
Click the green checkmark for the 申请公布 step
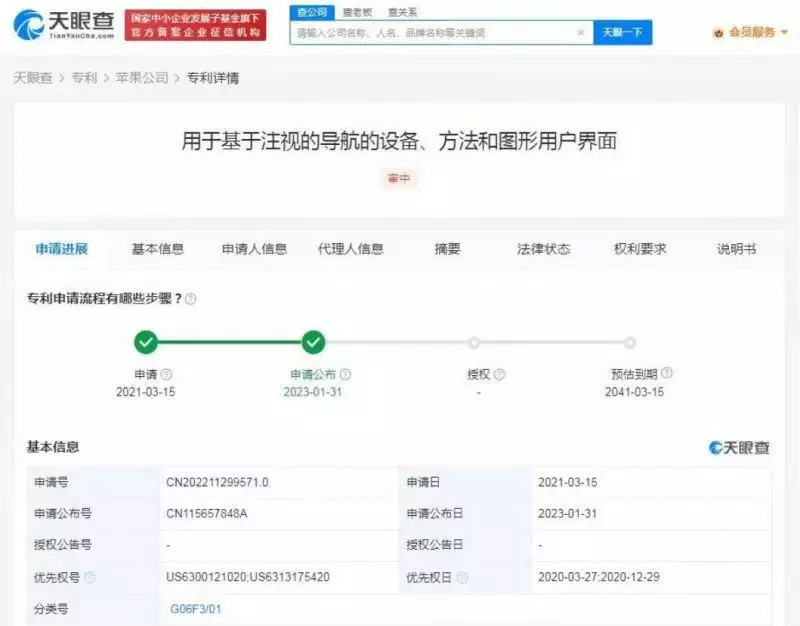pos(313,342)
